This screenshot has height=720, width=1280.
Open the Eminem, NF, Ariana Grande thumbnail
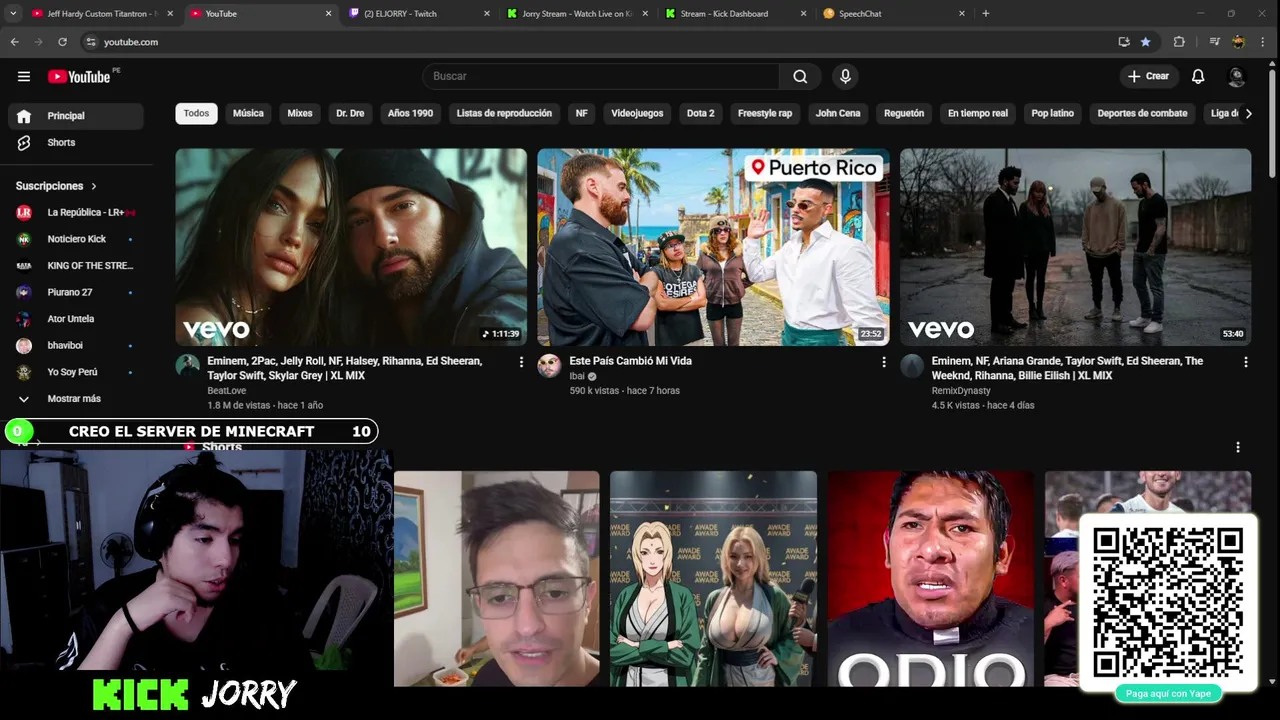[1075, 247]
